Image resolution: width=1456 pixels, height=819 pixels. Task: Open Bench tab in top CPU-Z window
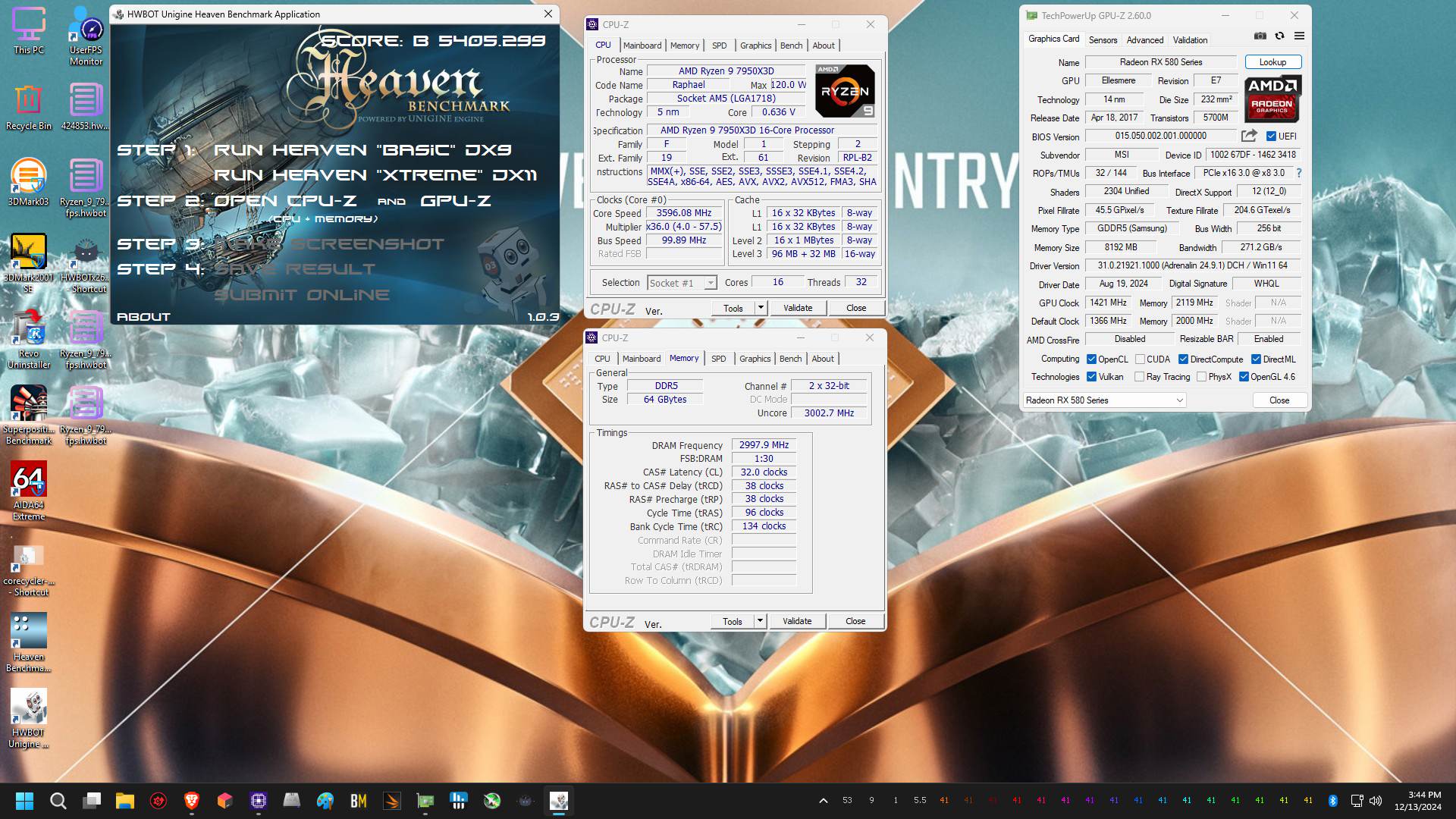coord(791,45)
